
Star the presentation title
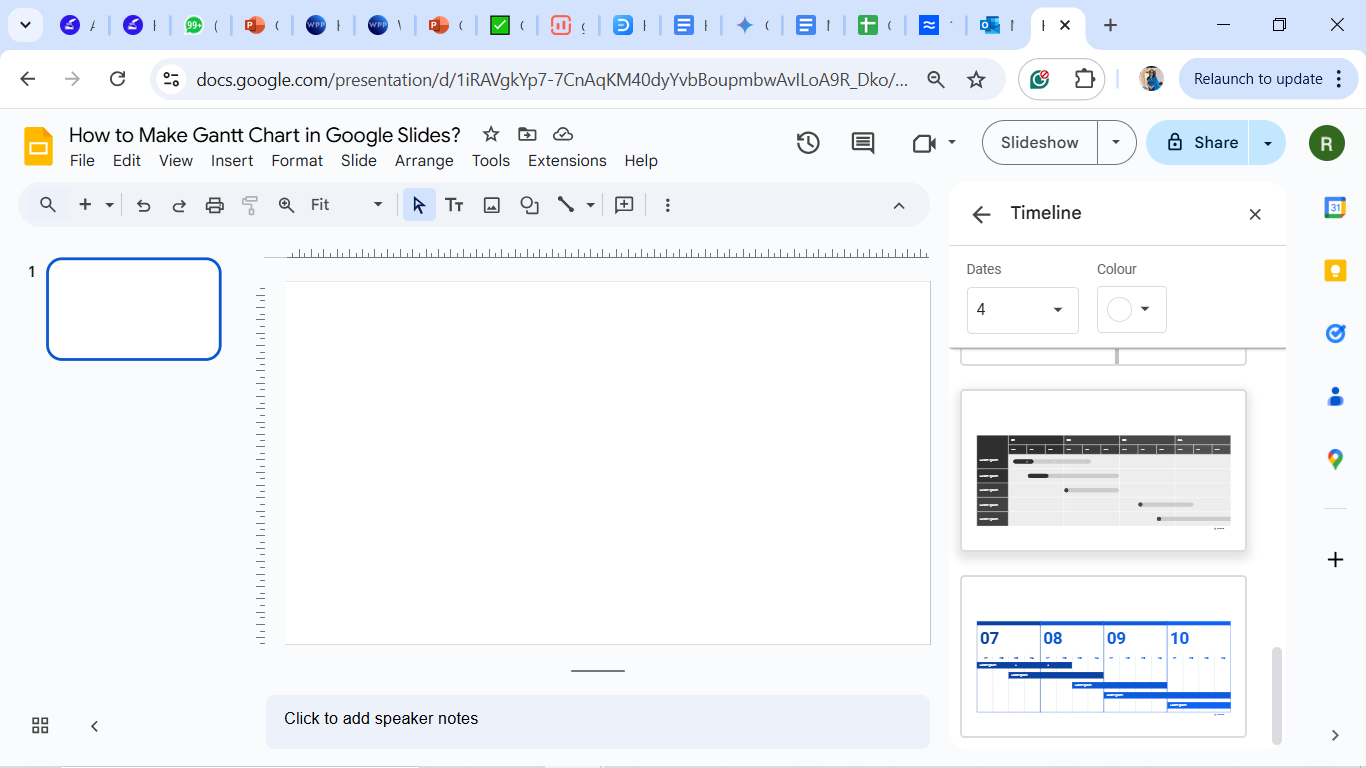[491, 134]
